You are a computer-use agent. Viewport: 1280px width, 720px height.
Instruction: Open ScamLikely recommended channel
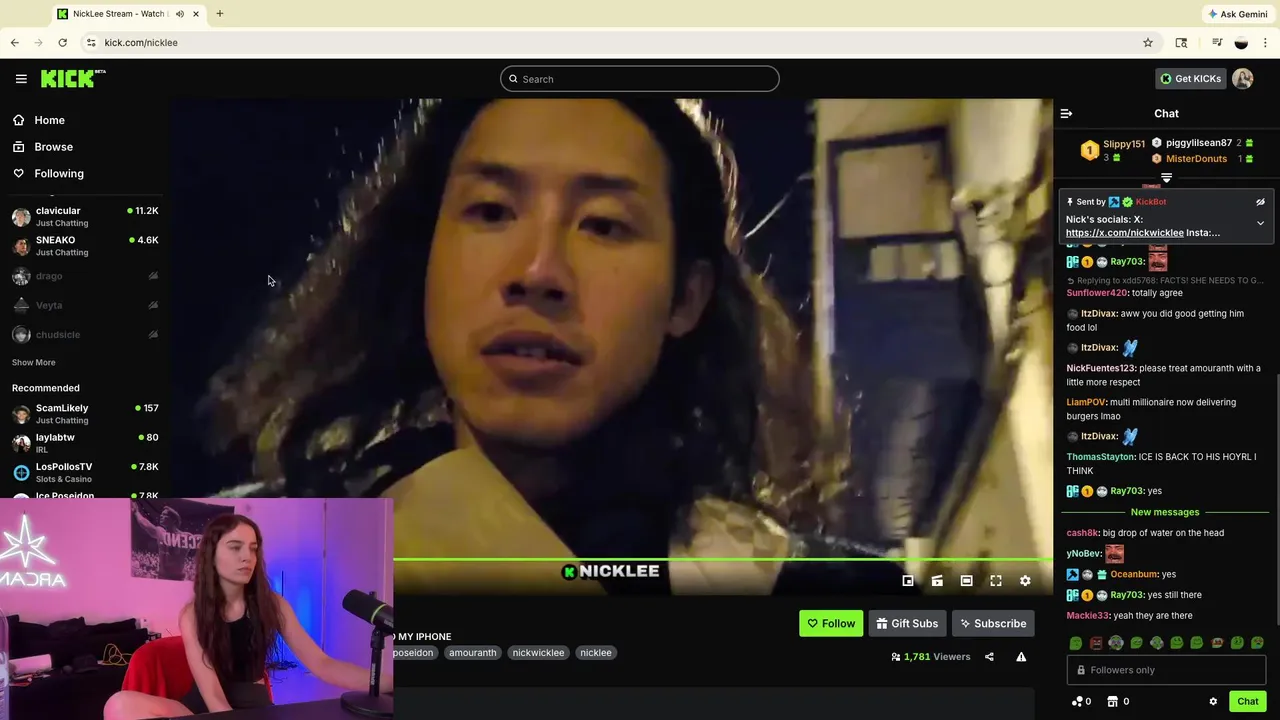pos(85,414)
